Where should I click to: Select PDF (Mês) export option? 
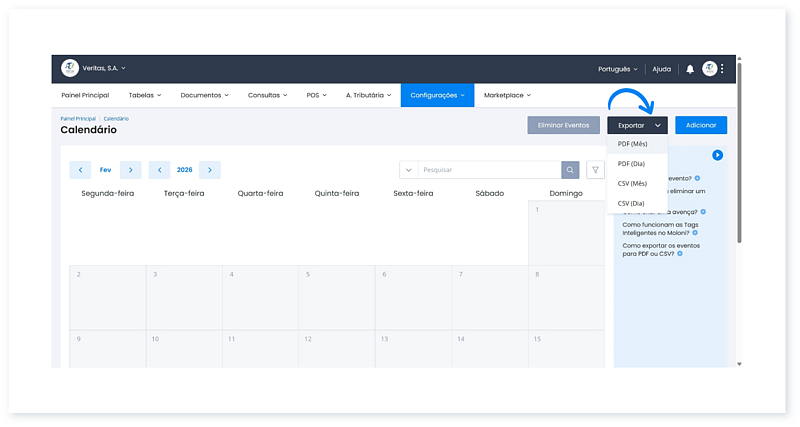click(x=632, y=144)
